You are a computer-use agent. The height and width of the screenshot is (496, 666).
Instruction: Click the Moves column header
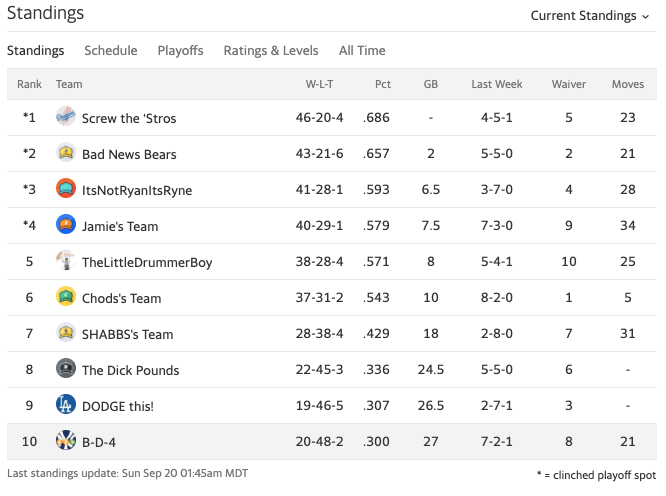628,84
